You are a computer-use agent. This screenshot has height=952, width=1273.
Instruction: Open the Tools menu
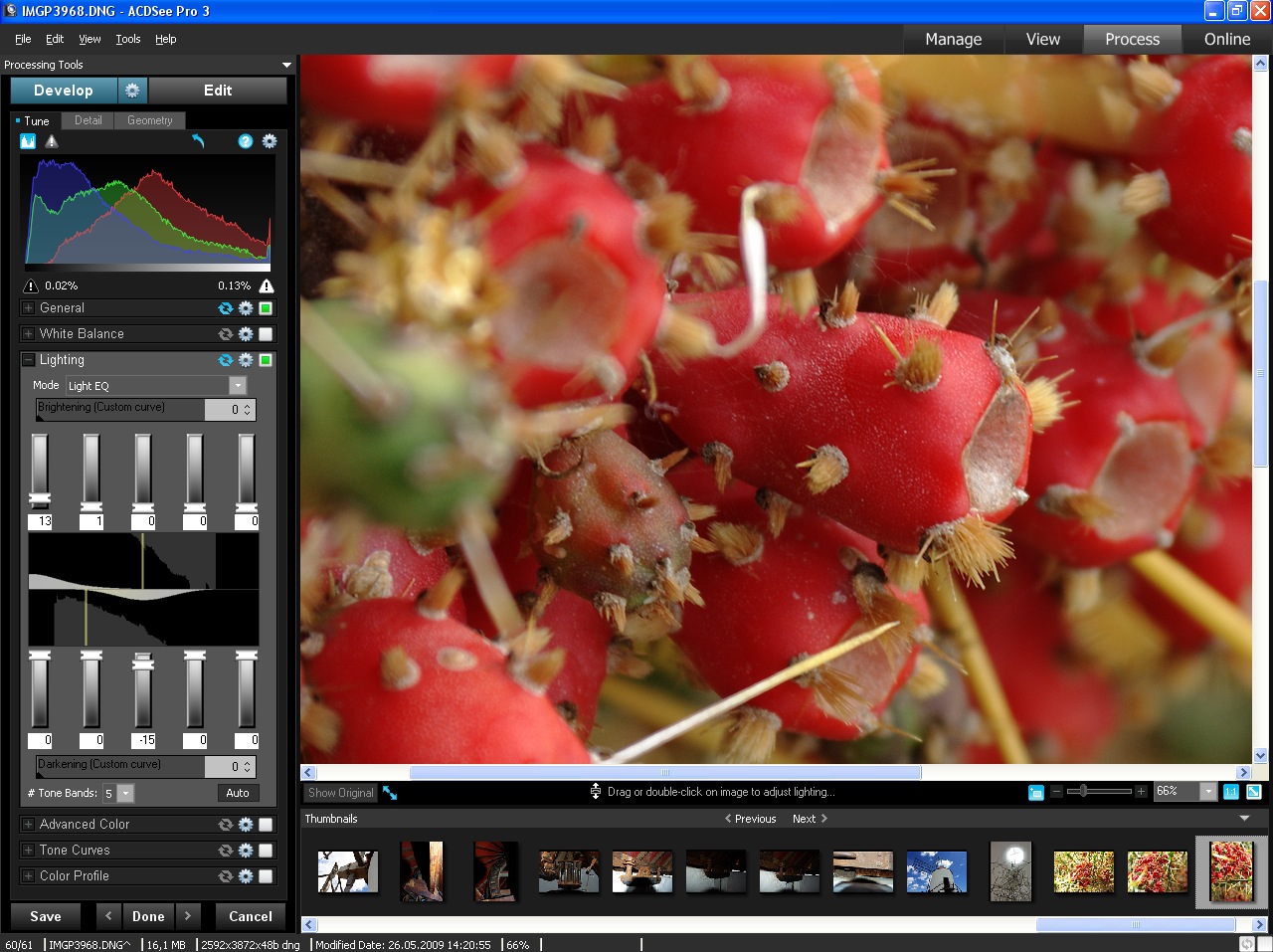[x=127, y=39]
